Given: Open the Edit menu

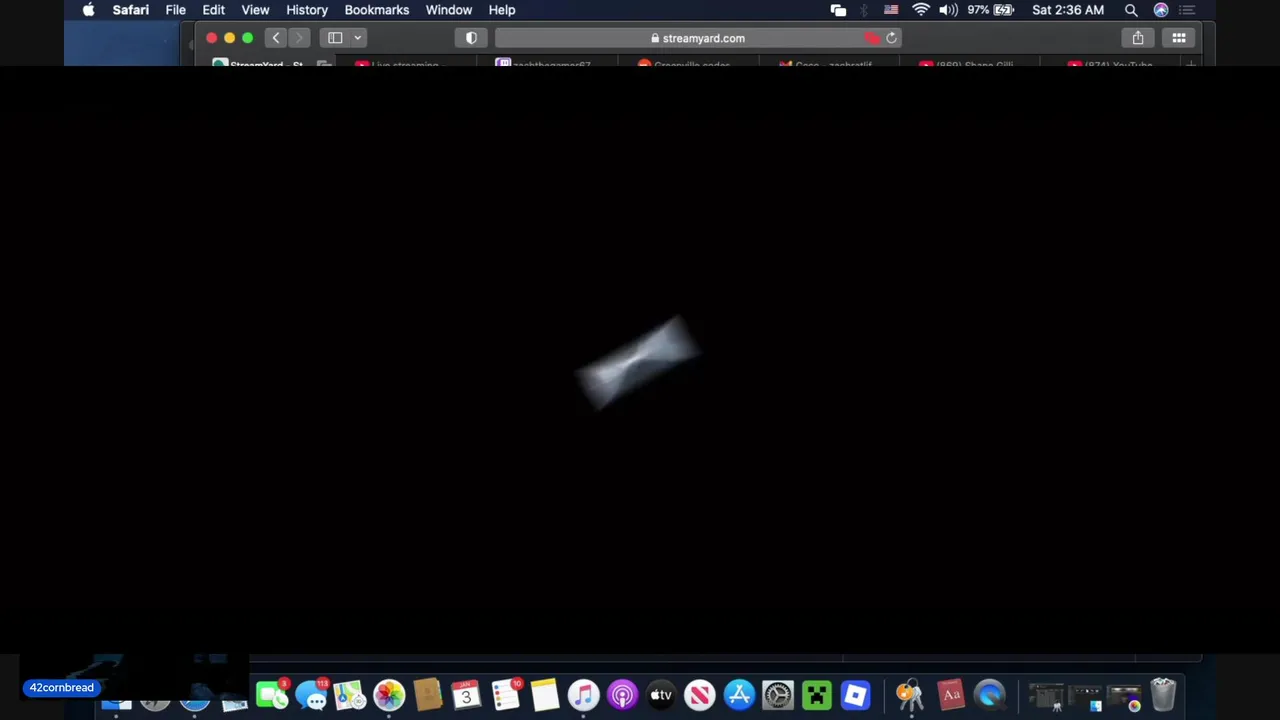Looking at the screenshot, I should [x=213, y=10].
